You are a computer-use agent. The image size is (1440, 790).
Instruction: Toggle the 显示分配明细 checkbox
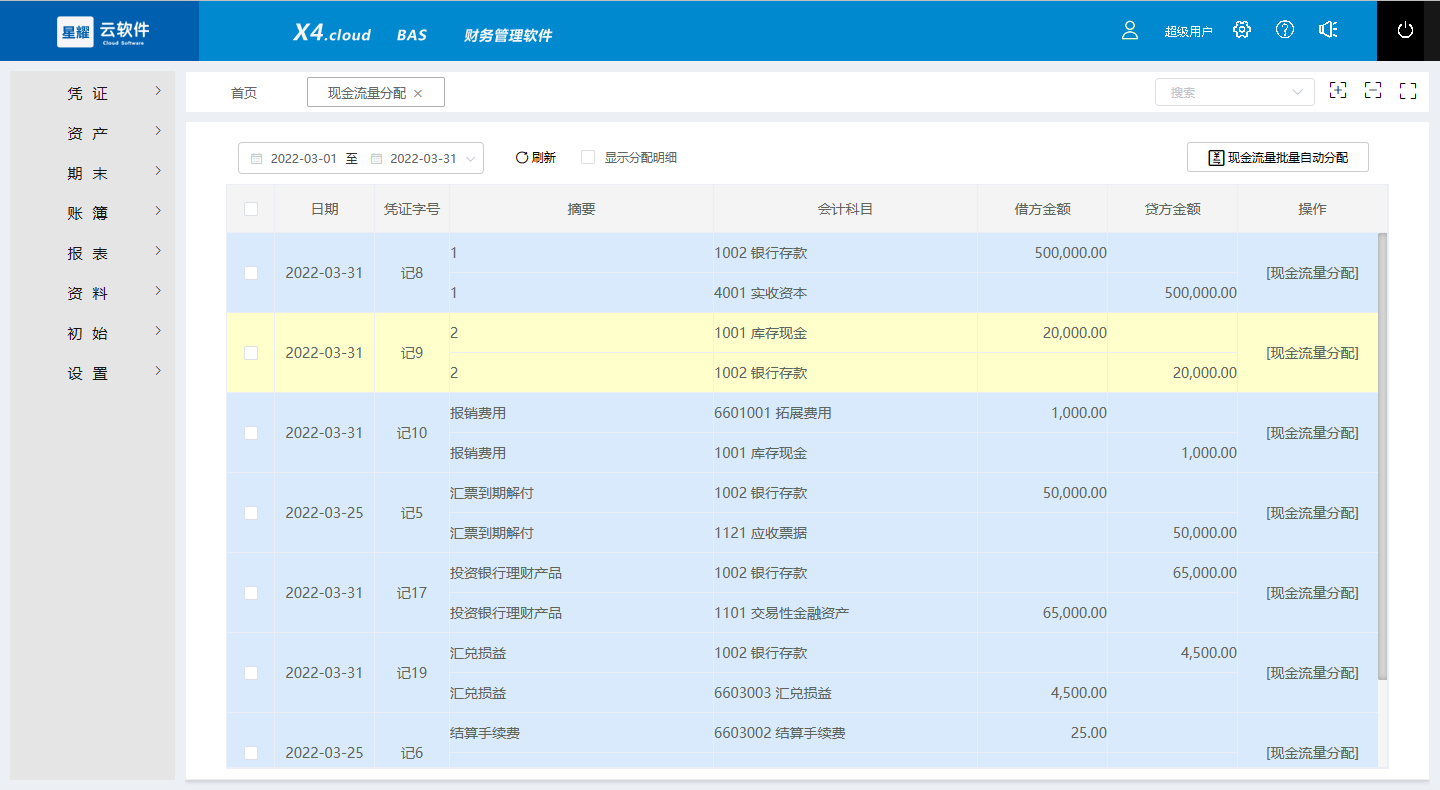588,157
